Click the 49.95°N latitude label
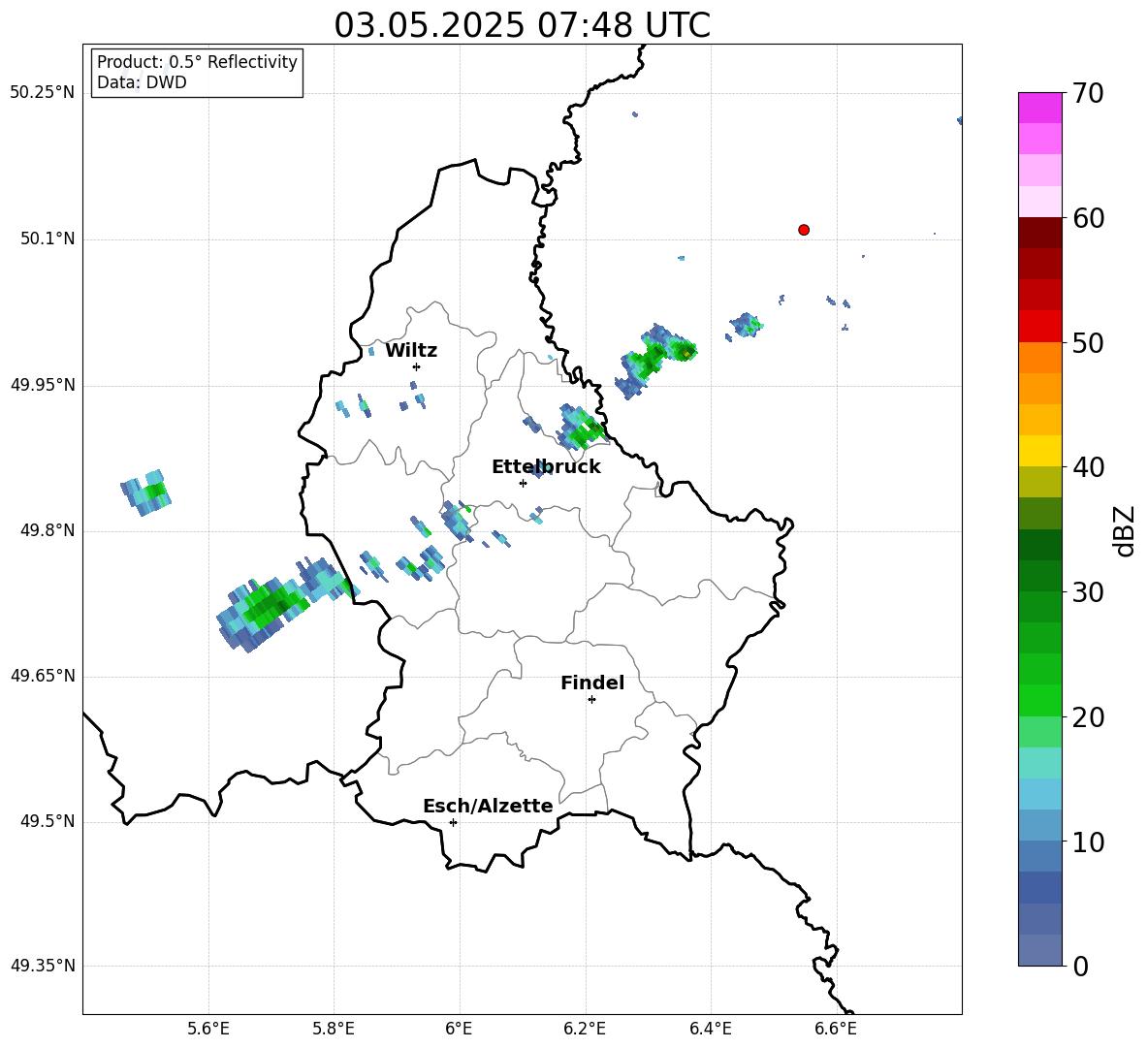 tap(43, 385)
